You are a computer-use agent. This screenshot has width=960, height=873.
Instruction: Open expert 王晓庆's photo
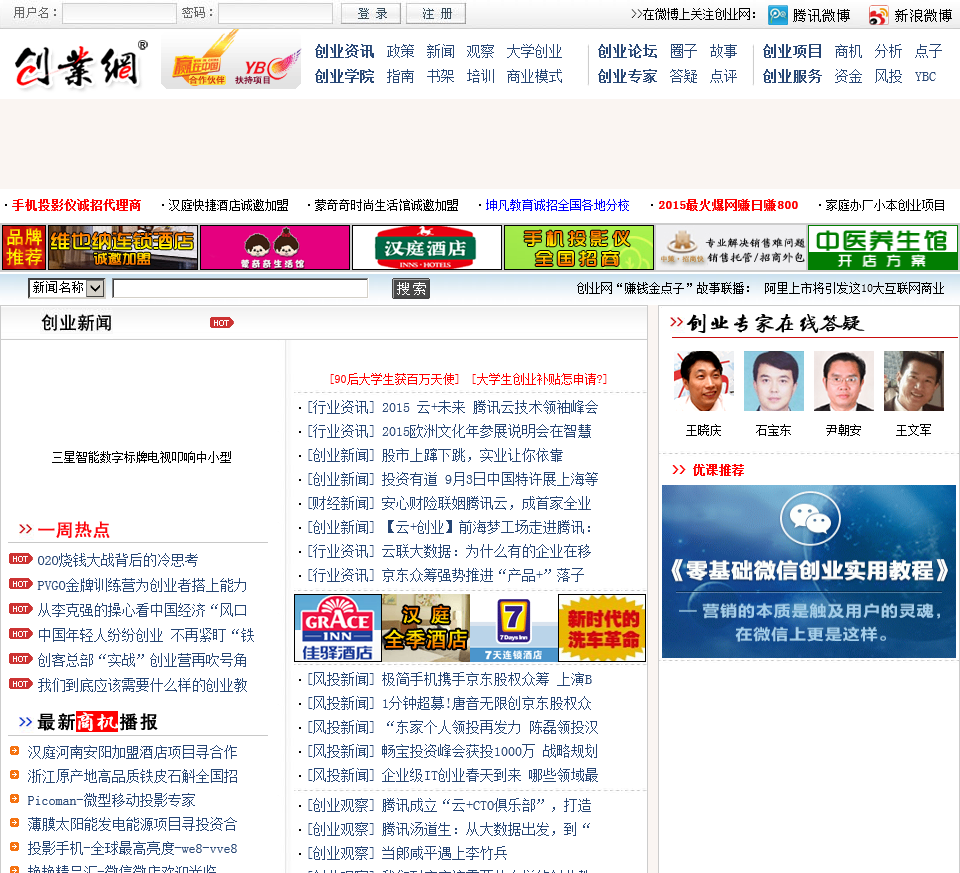point(703,381)
